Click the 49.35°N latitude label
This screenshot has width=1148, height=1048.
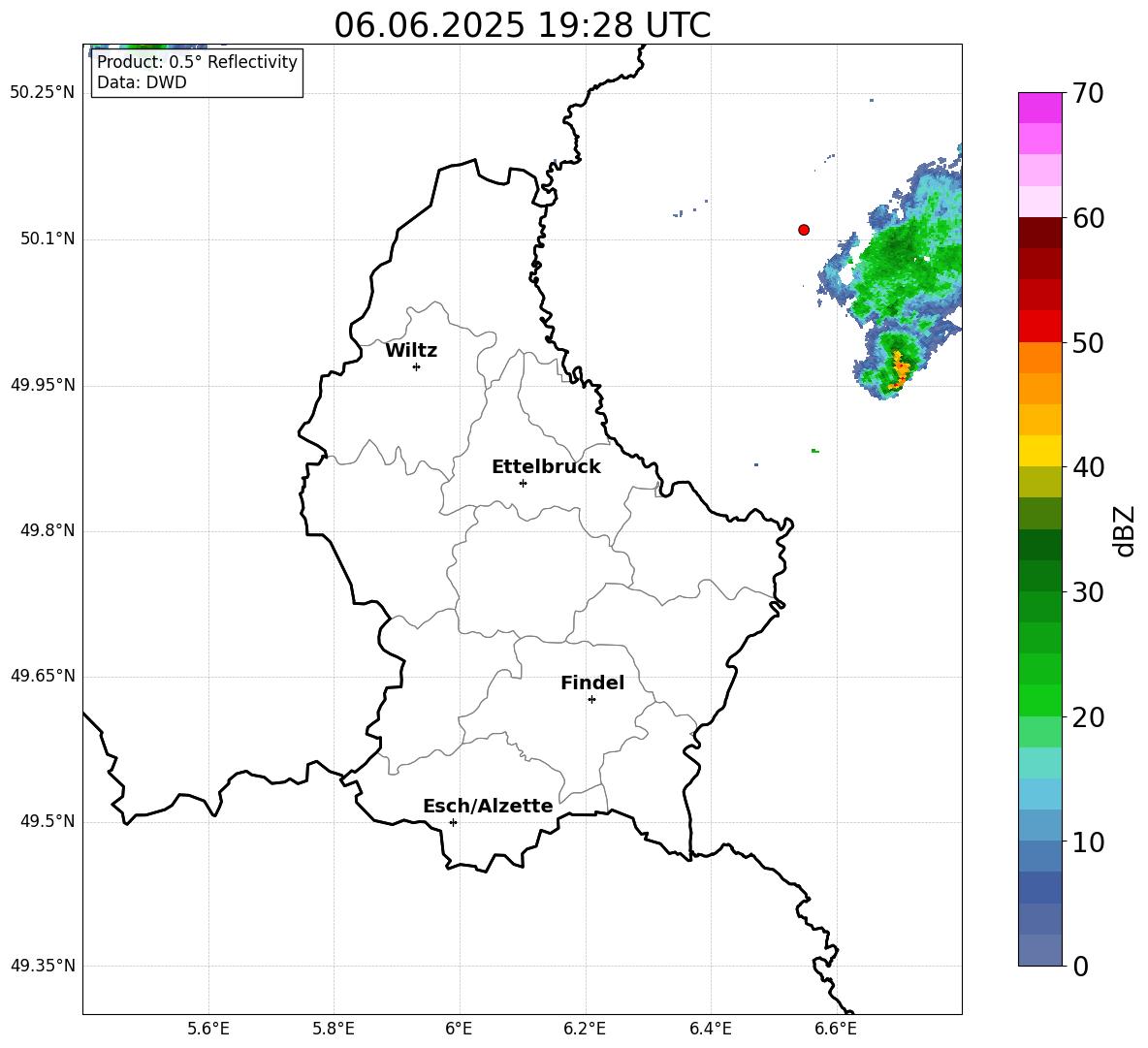(43, 966)
